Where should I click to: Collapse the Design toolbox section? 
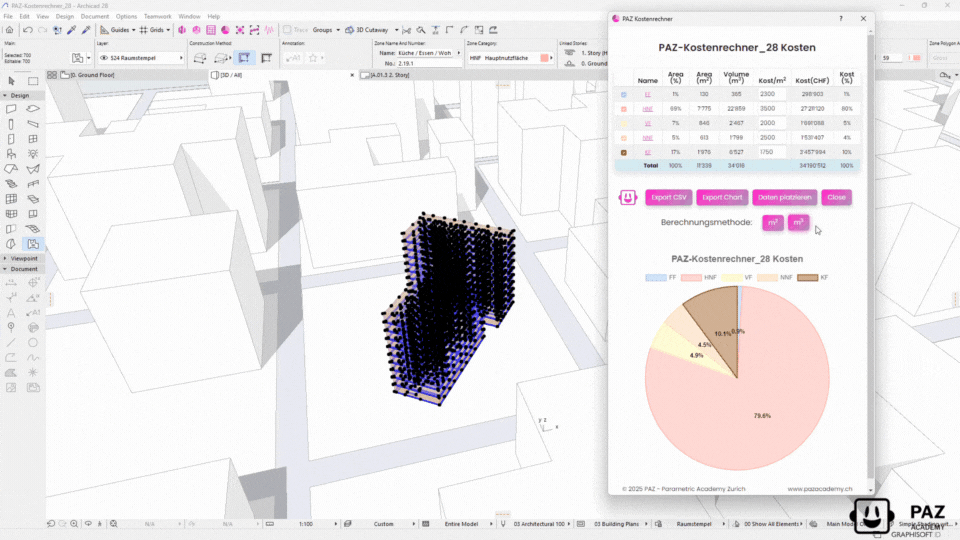[x=5, y=96]
